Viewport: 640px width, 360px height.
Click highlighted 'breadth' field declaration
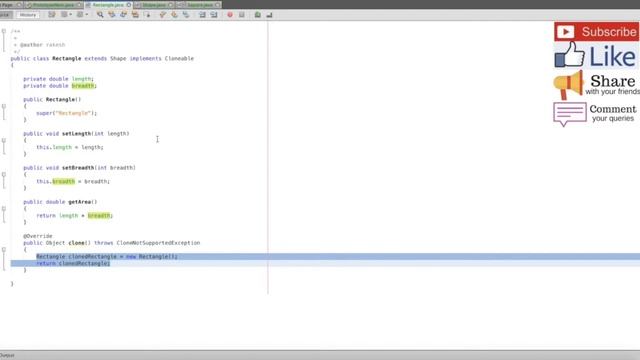(x=83, y=86)
